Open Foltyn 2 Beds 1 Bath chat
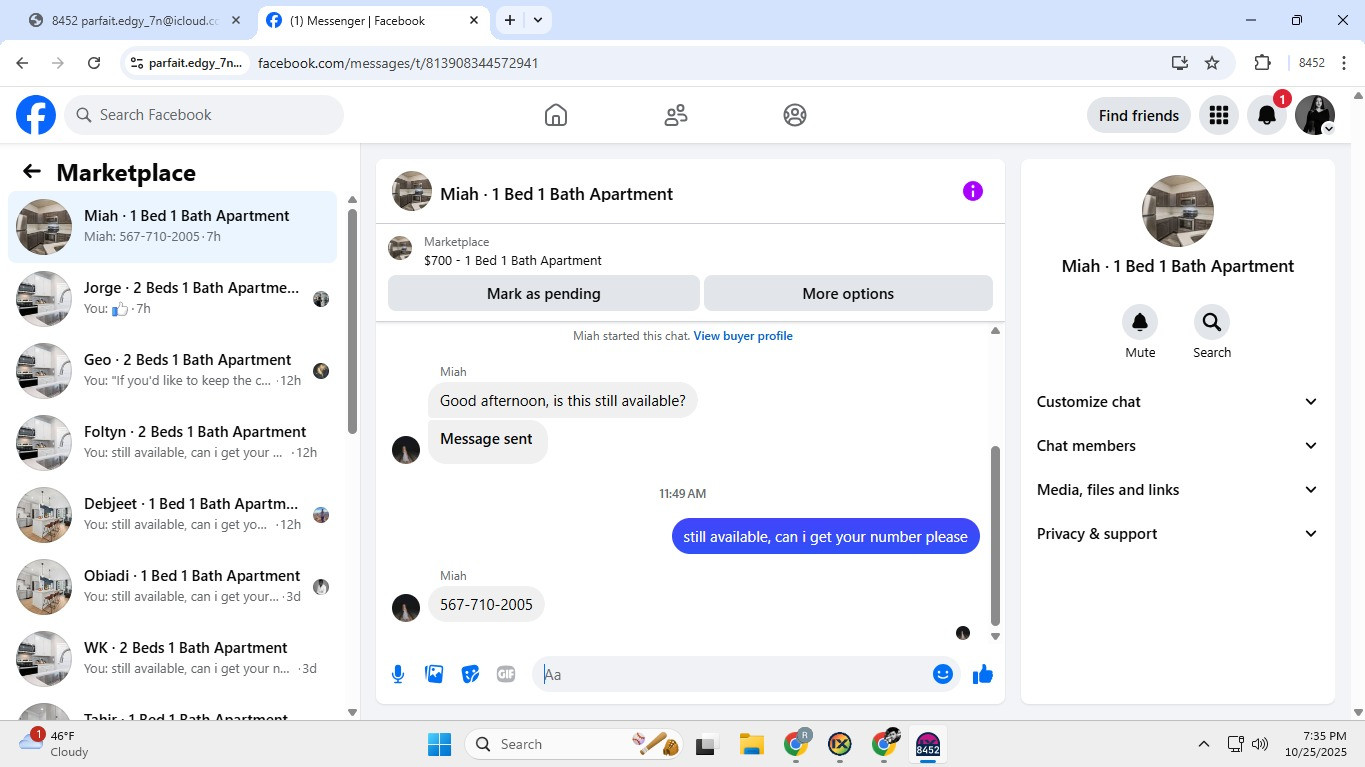Viewport: 1365px width, 767px height. click(172, 443)
